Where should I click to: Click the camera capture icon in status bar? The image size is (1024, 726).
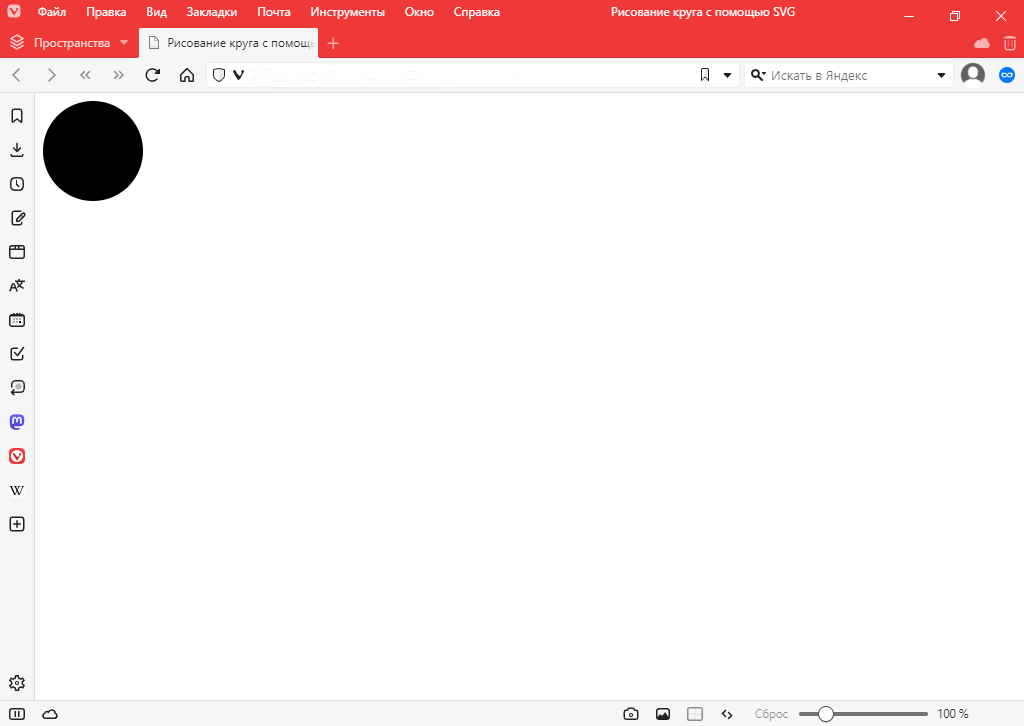(x=631, y=714)
